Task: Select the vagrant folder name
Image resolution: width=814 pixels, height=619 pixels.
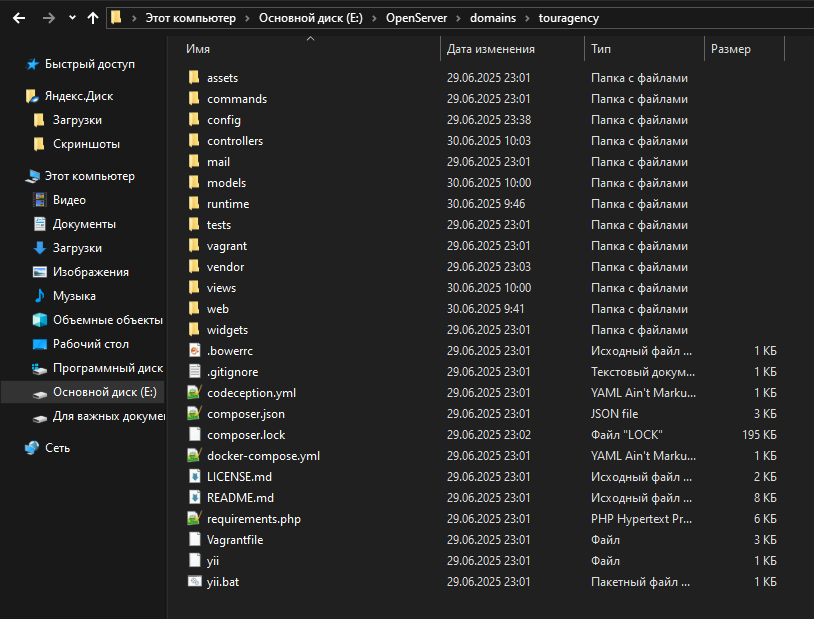Action: pos(226,246)
